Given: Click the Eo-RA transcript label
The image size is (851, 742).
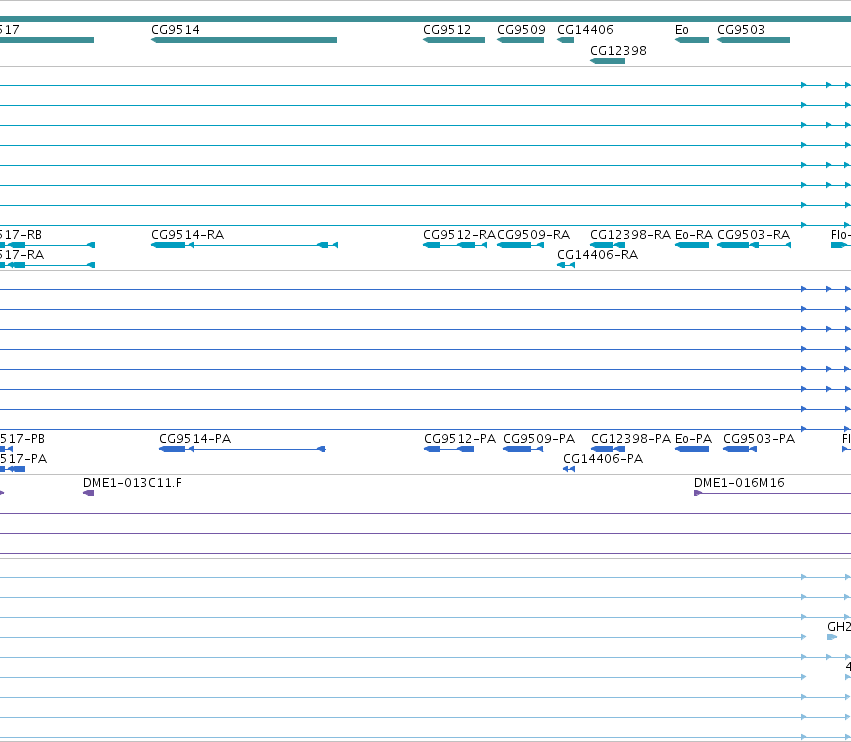Looking at the screenshot, I should pyautogui.click(x=694, y=234).
